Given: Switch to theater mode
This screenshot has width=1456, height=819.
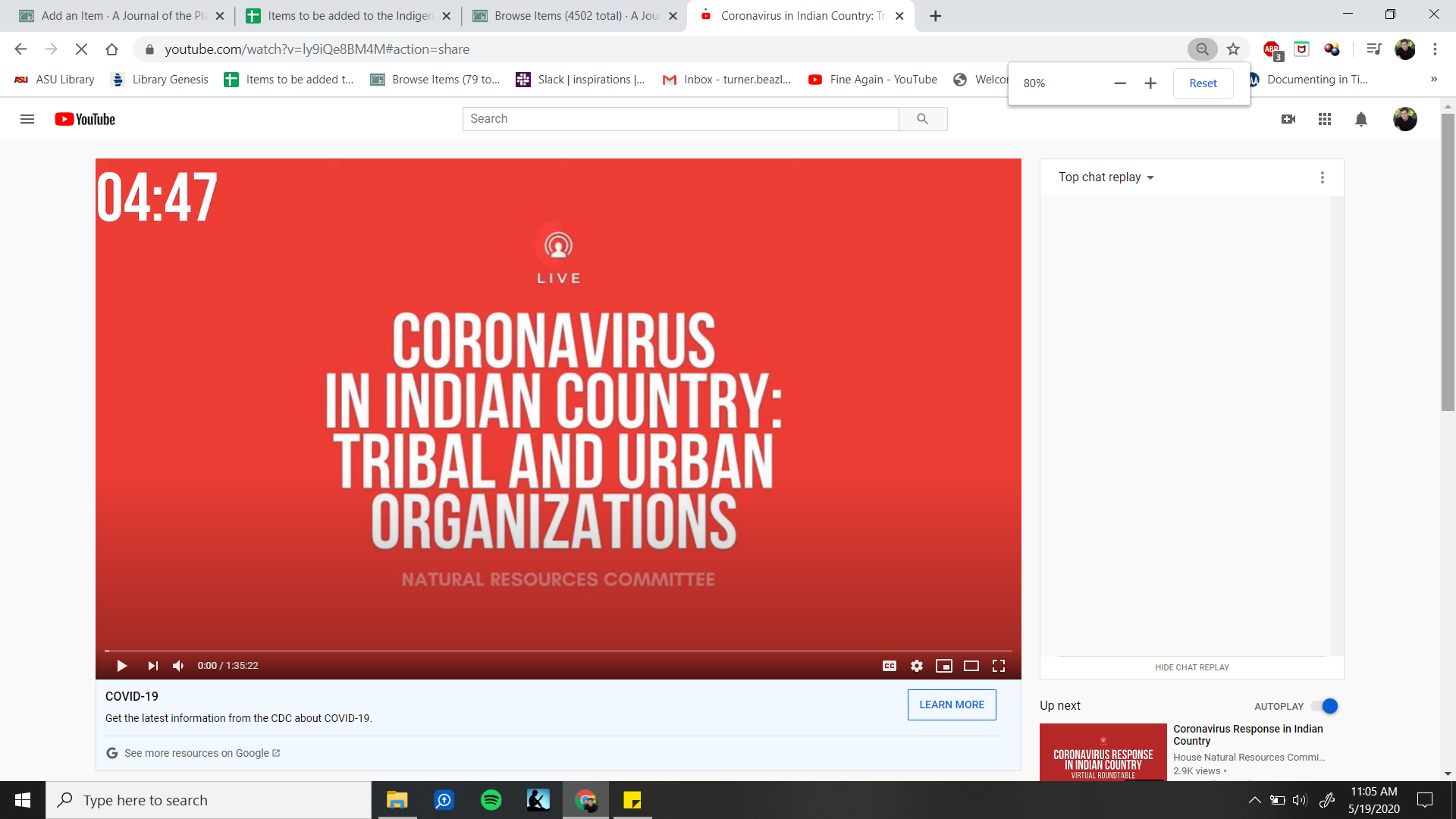Looking at the screenshot, I should 971,666.
